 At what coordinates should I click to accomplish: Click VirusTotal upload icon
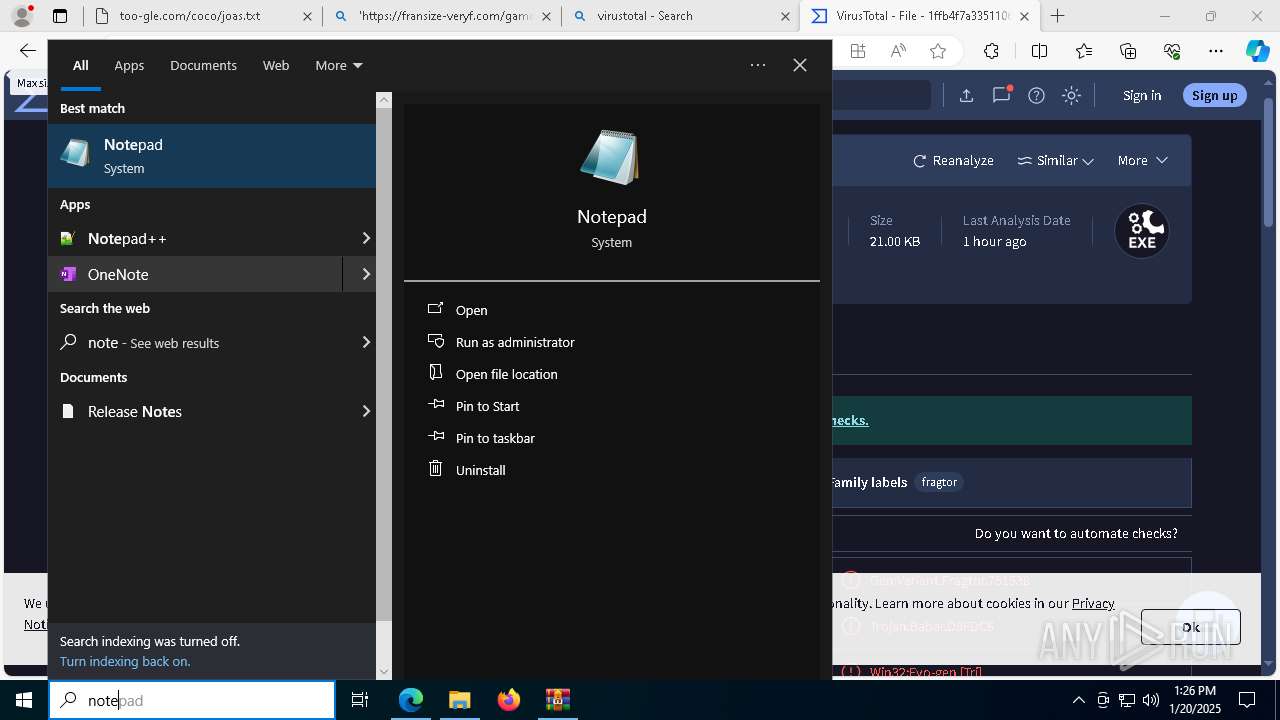pyautogui.click(x=966, y=95)
